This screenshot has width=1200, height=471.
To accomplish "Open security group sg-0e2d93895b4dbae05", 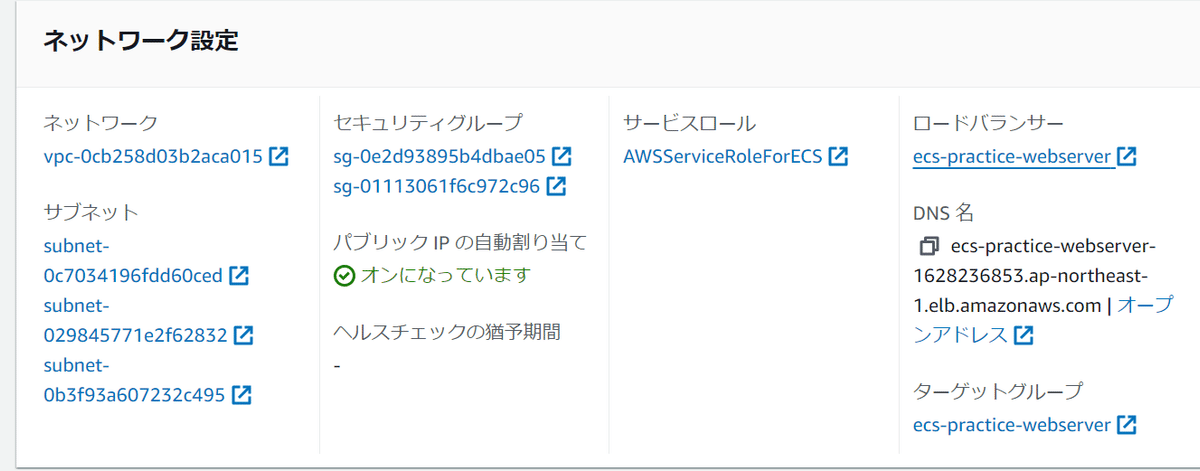I will pyautogui.click(x=439, y=157).
